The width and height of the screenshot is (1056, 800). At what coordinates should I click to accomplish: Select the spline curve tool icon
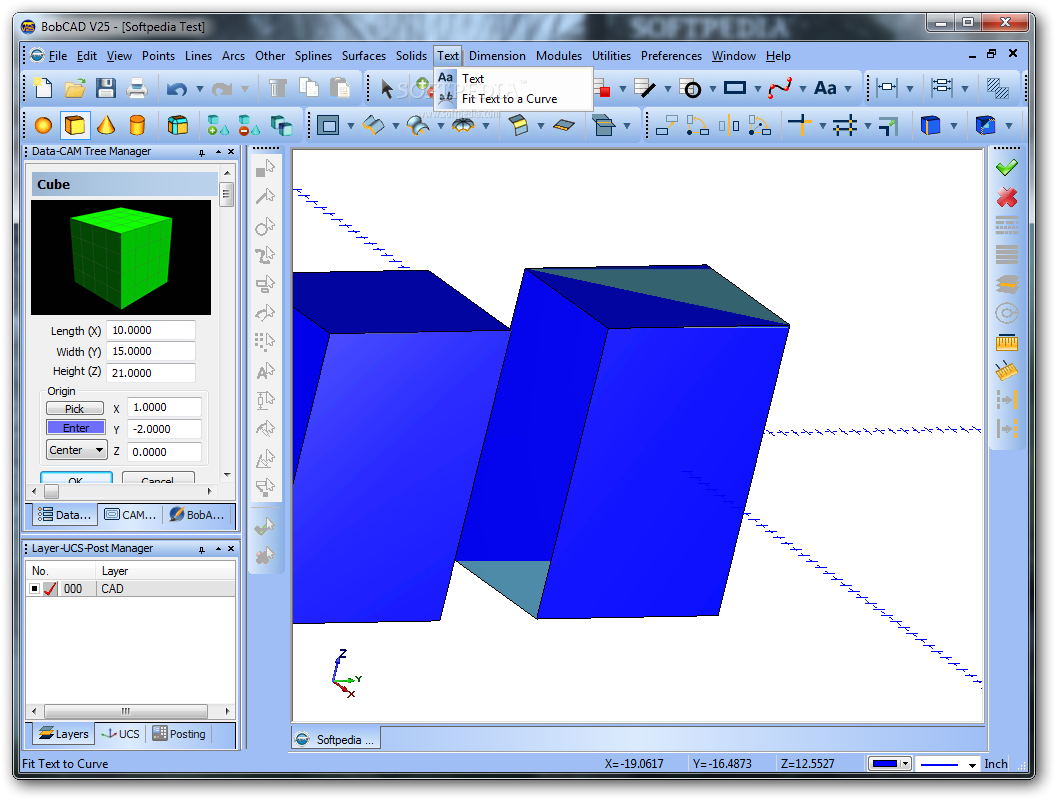[779, 88]
